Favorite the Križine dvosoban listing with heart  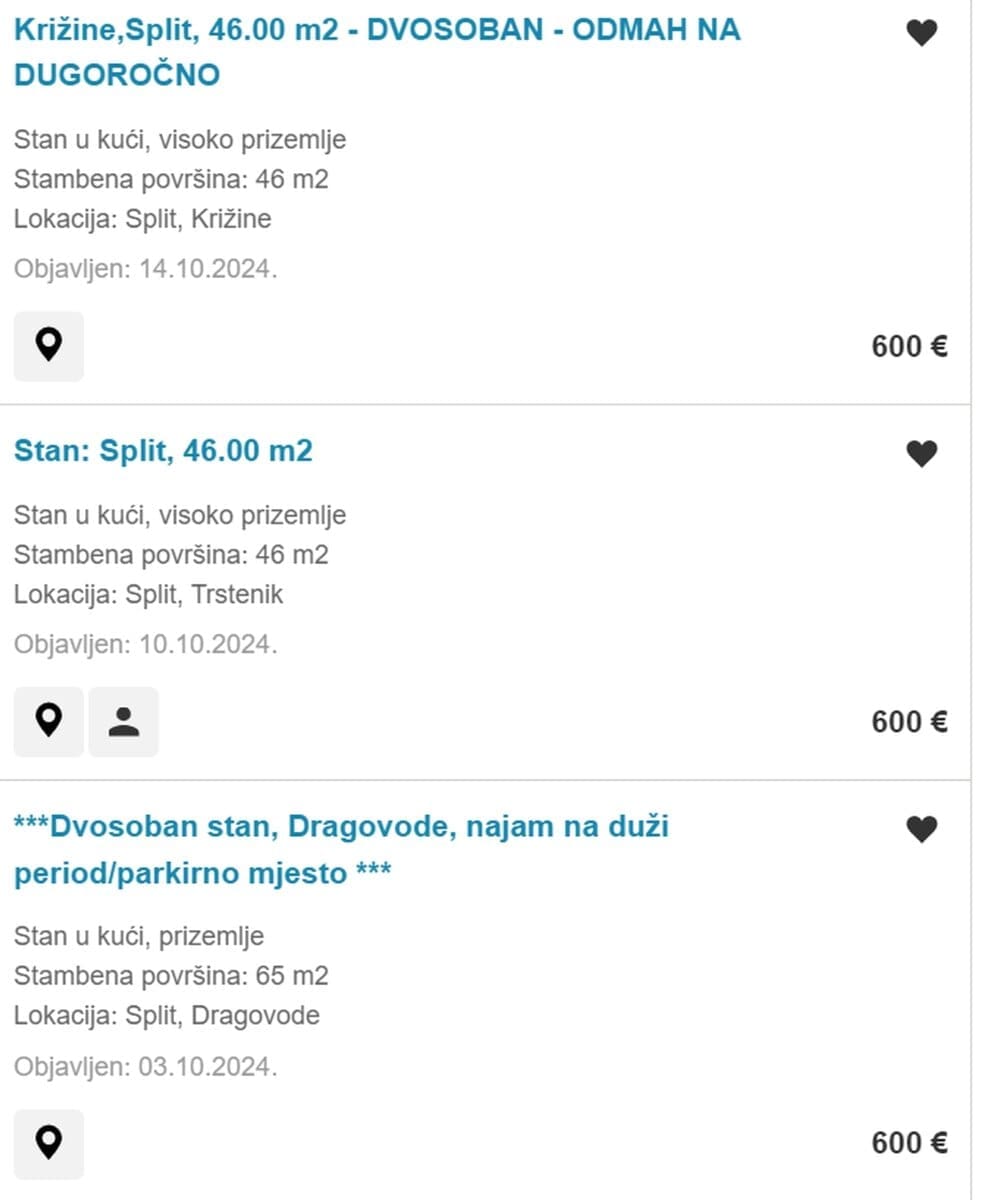(x=921, y=33)
